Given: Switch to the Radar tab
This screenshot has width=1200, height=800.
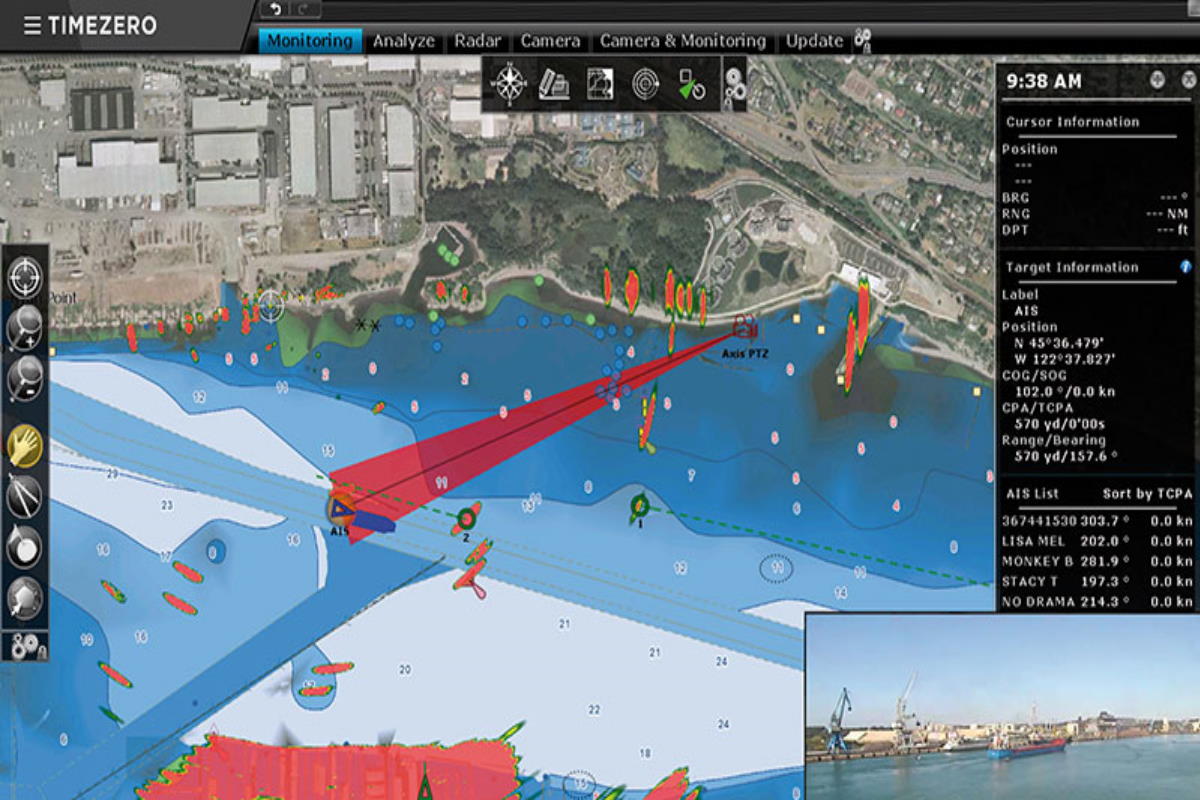Looking at the screenshot, I should pyautogui.click(x=477, y=41).
